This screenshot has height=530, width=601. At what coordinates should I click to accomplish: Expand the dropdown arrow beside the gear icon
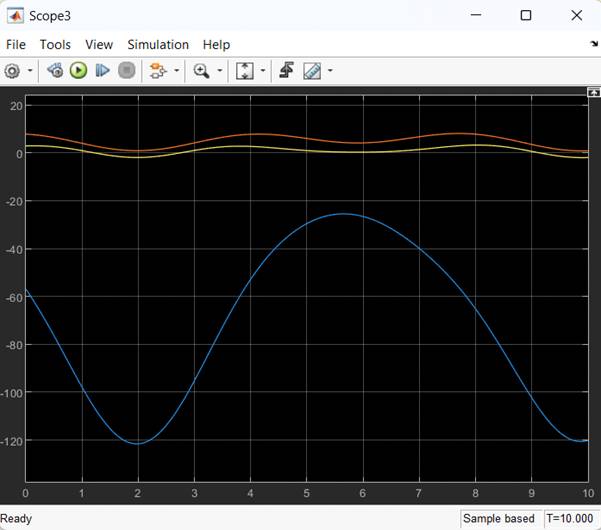coord(30,71)
